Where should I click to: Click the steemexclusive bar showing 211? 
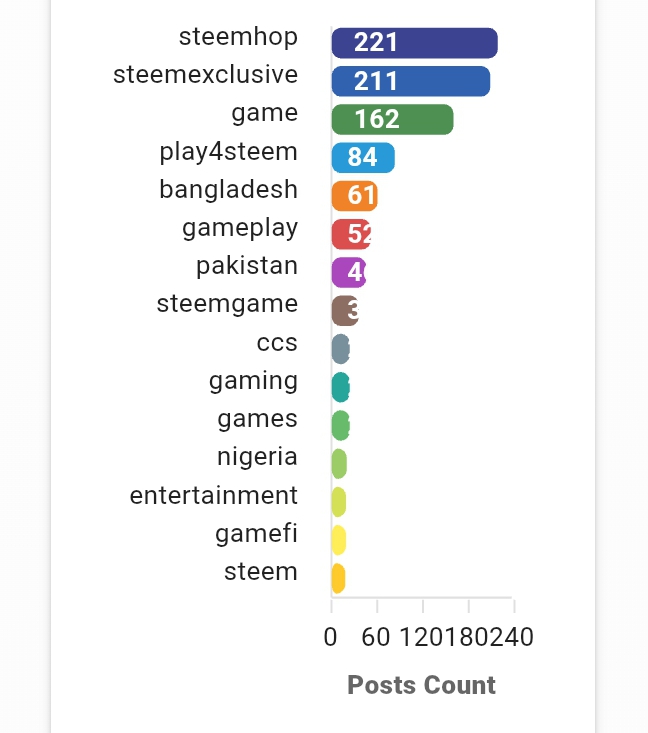click(410, 81)
